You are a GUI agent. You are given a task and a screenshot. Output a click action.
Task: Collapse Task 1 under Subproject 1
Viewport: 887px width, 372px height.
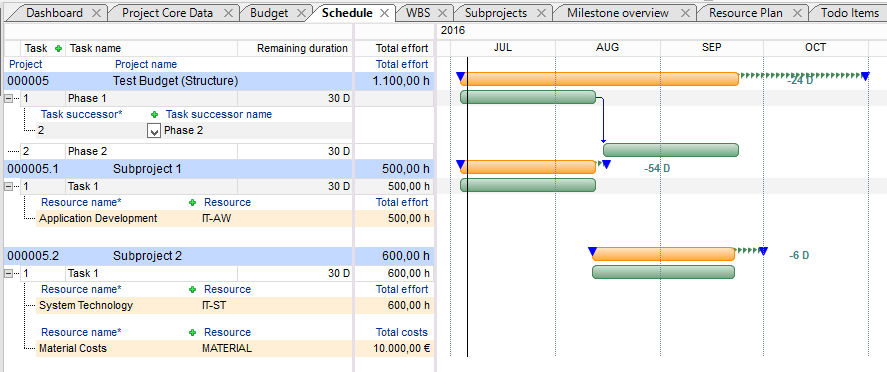(x=8, y=186)
